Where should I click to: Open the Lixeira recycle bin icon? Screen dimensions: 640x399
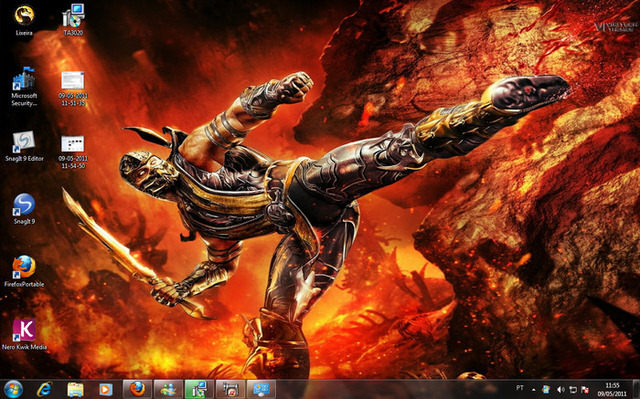(24, 20)
